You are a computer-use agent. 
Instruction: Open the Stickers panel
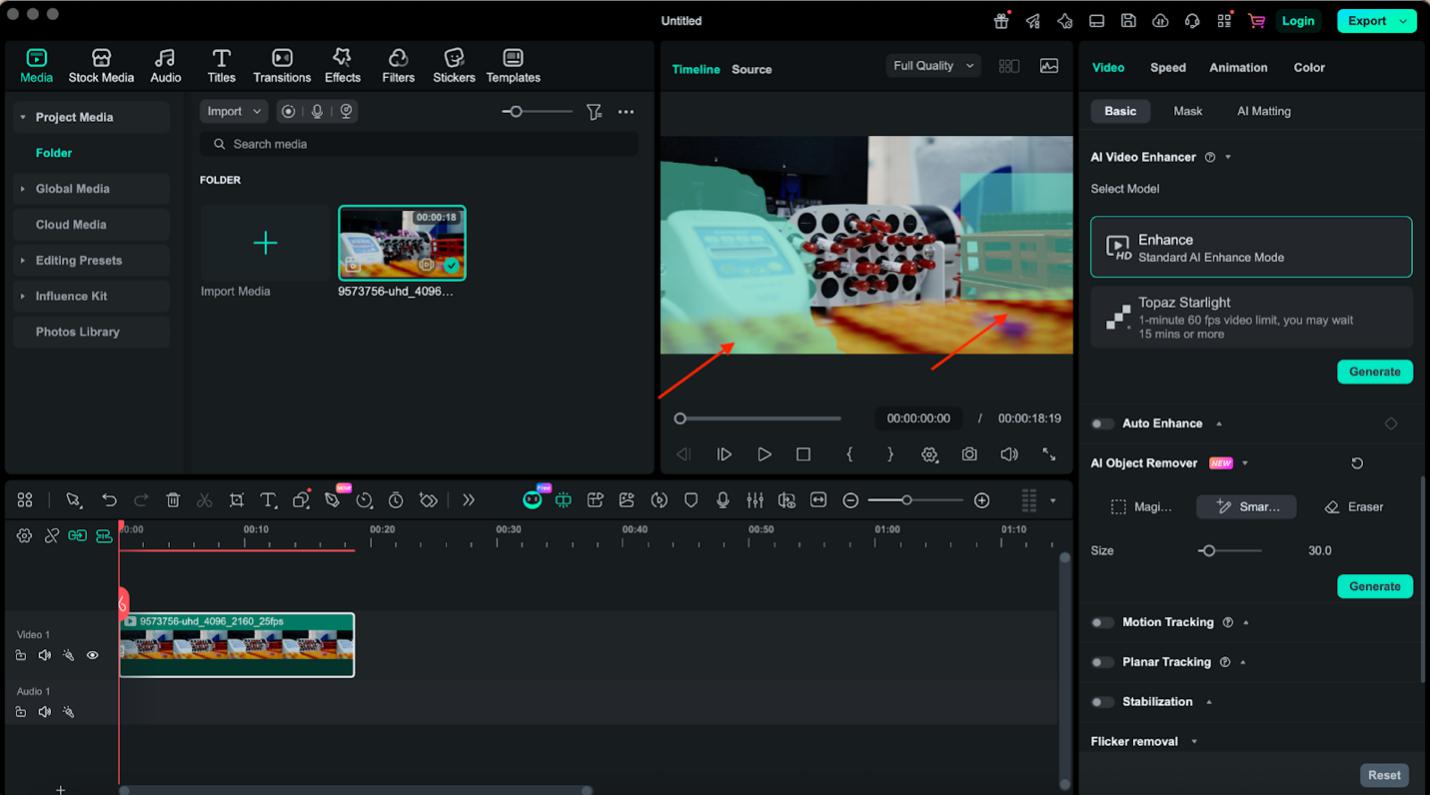point(453,66)
